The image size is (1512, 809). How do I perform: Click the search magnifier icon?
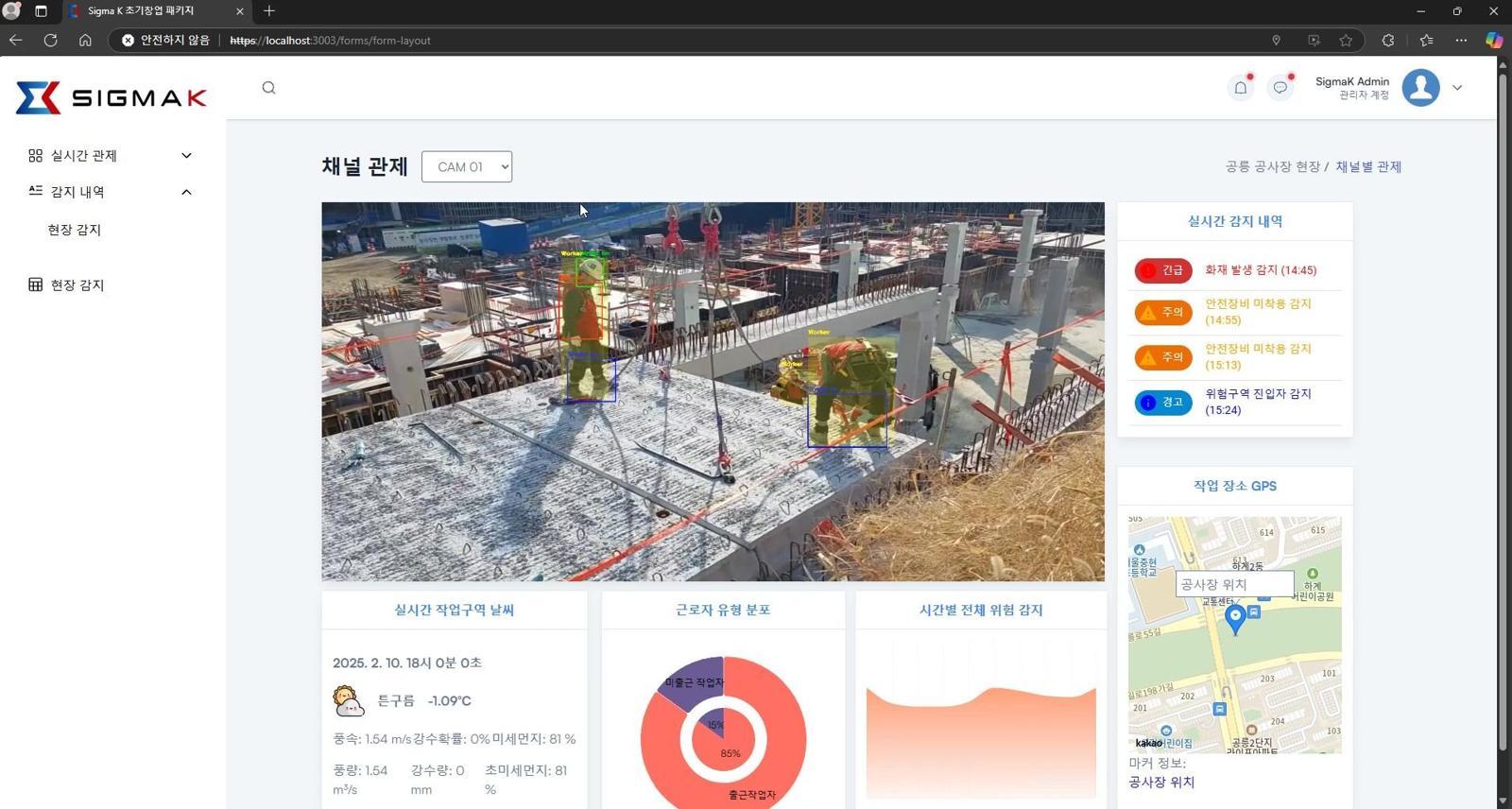[x=269, y=88]
